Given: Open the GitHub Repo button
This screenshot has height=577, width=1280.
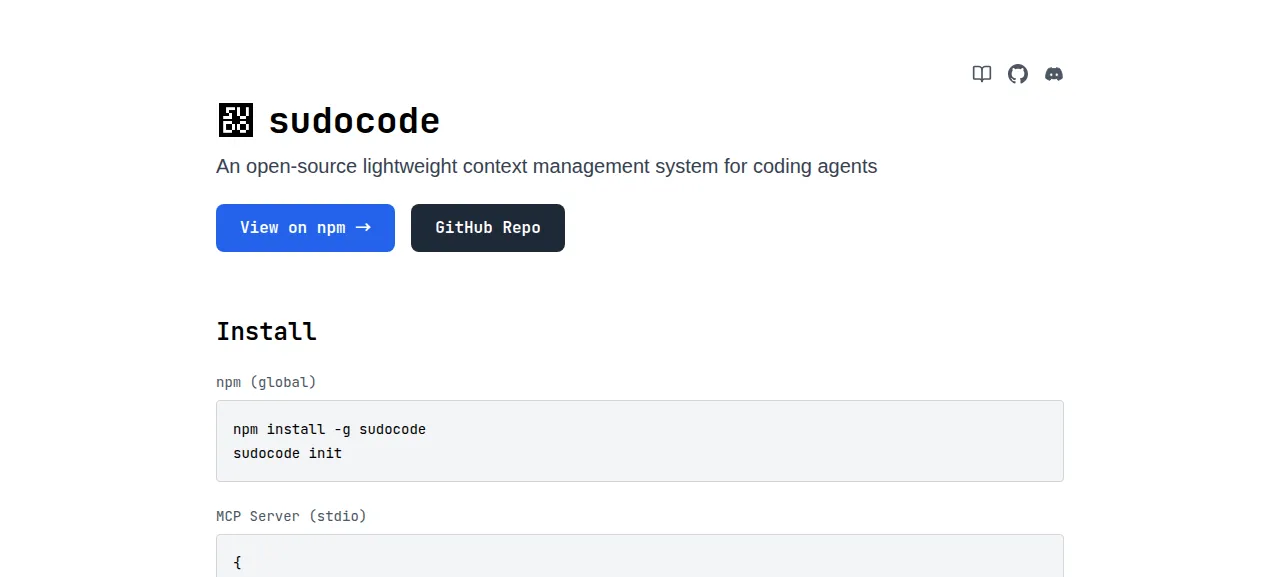Looking at the screenshot, I should tap(488, 228).
